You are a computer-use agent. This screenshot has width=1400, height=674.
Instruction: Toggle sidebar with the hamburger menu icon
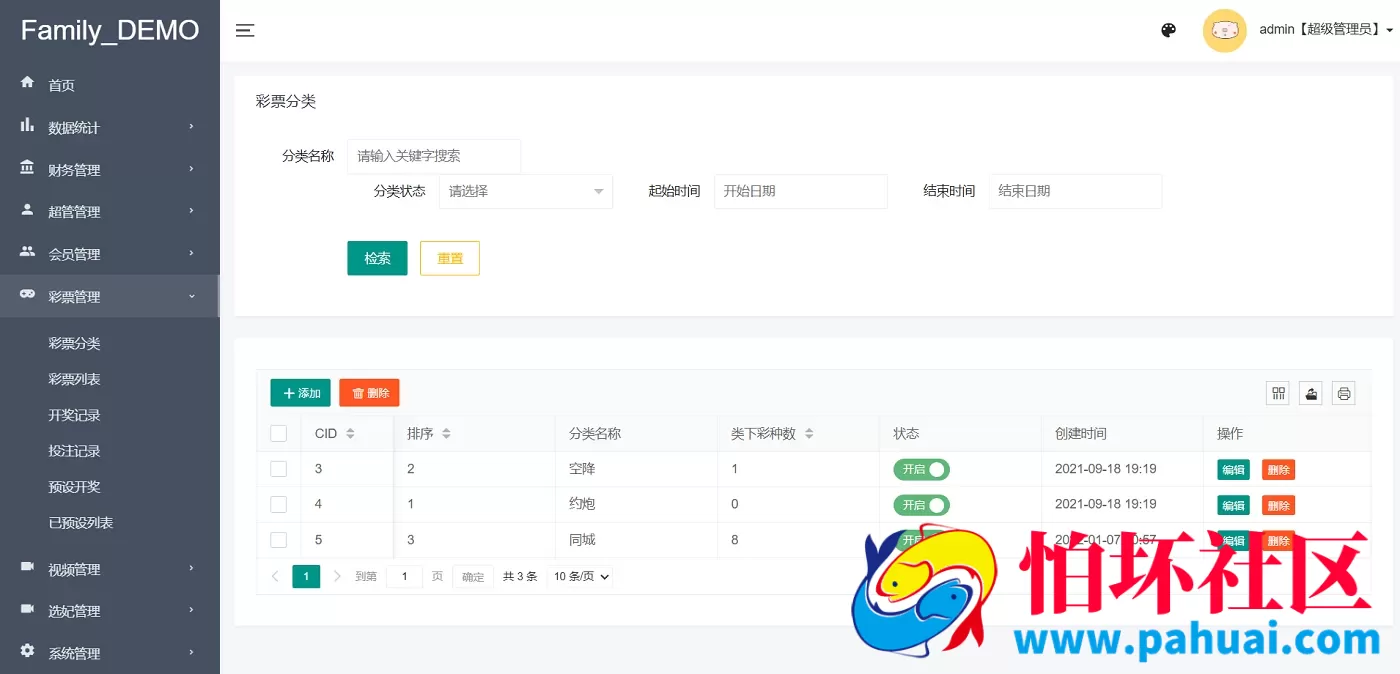point(245,30)
